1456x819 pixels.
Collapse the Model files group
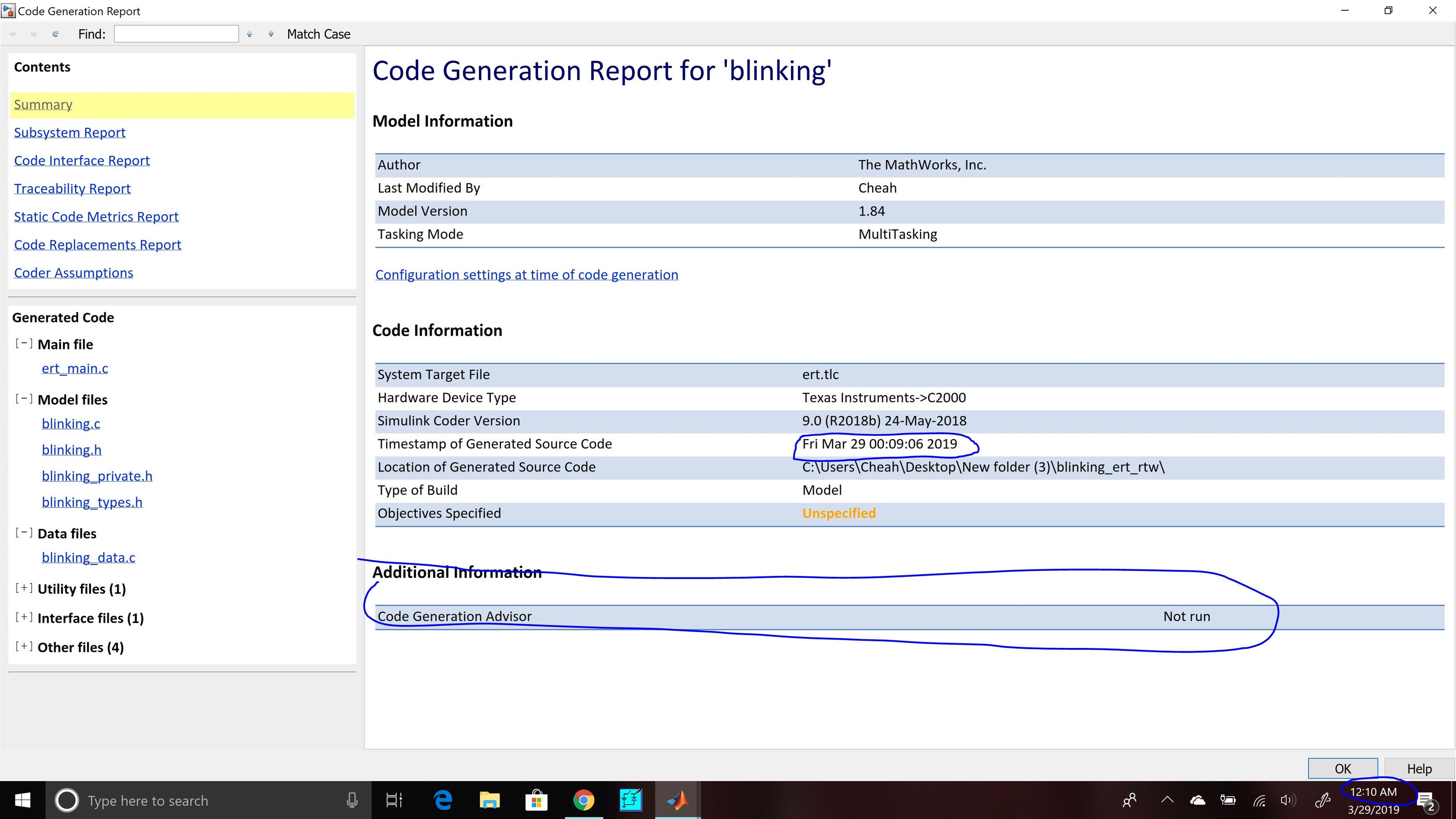pos(24,399)
